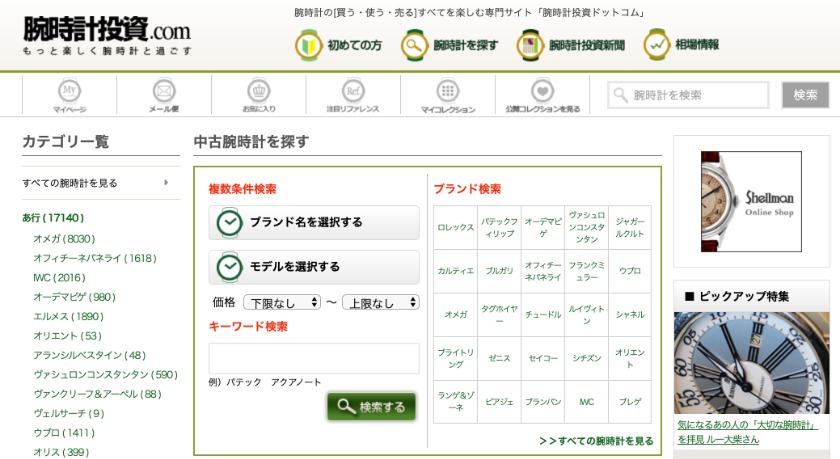The image size is (840, 459).
Task: Click the magnifier icon in the search box
Action: [x=620, y=95]
